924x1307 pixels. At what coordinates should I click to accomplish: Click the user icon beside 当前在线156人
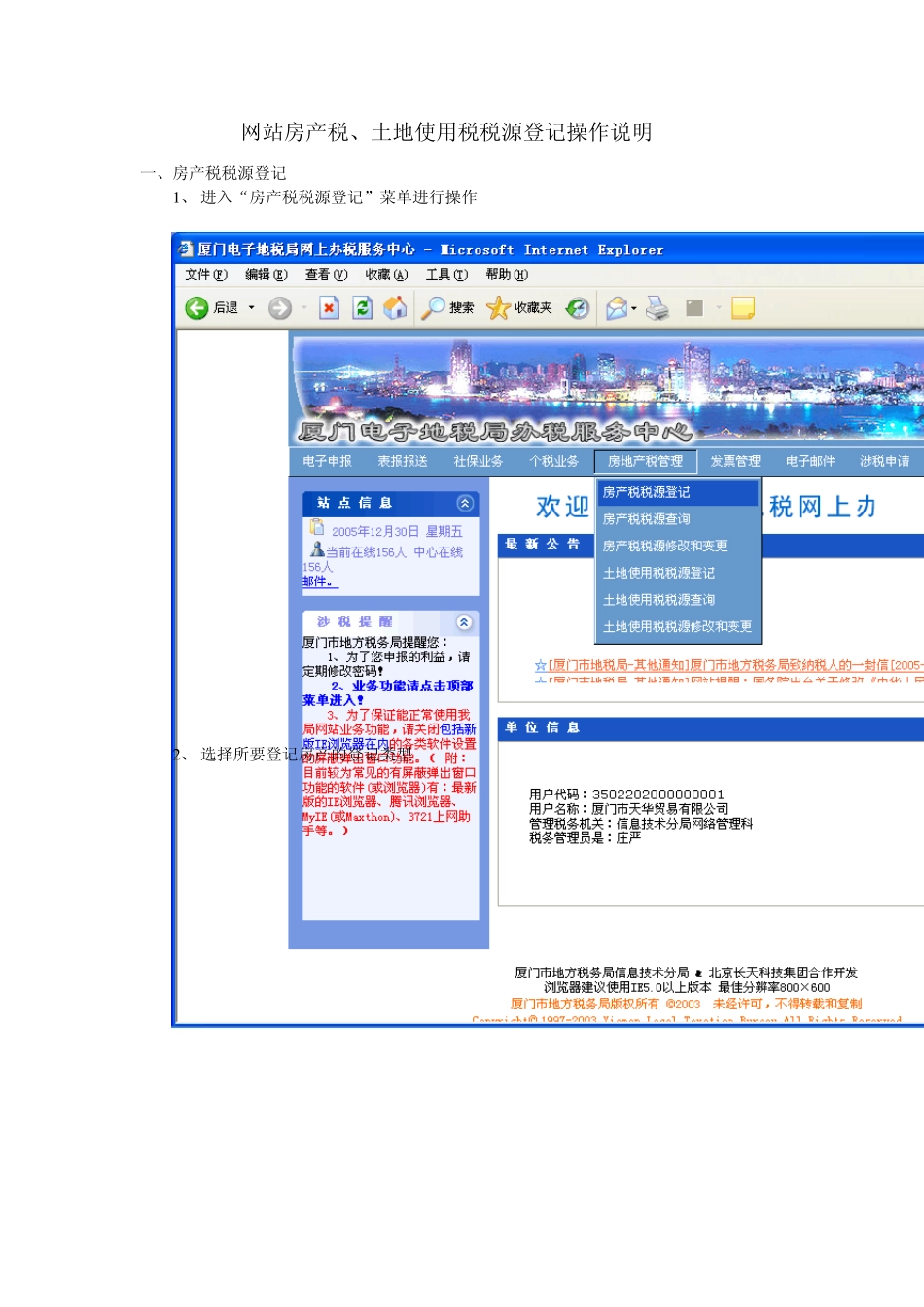tap(317, 549)
